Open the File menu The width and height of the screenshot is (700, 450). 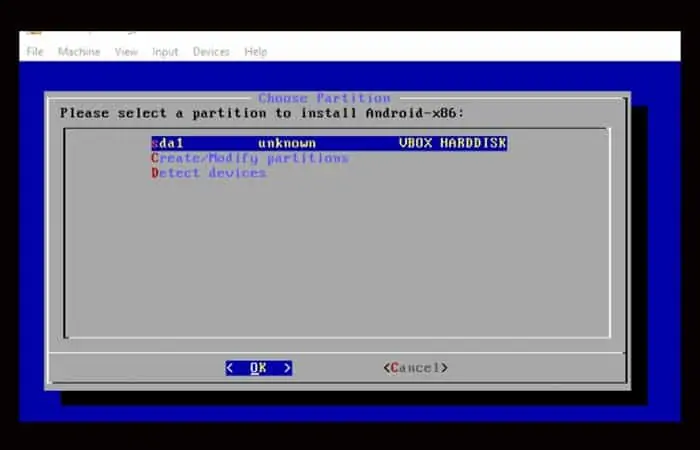(x=35, y=52)
